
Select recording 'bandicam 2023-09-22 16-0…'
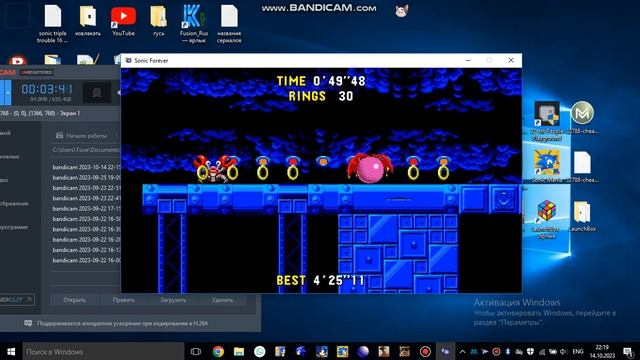[86, 260]
